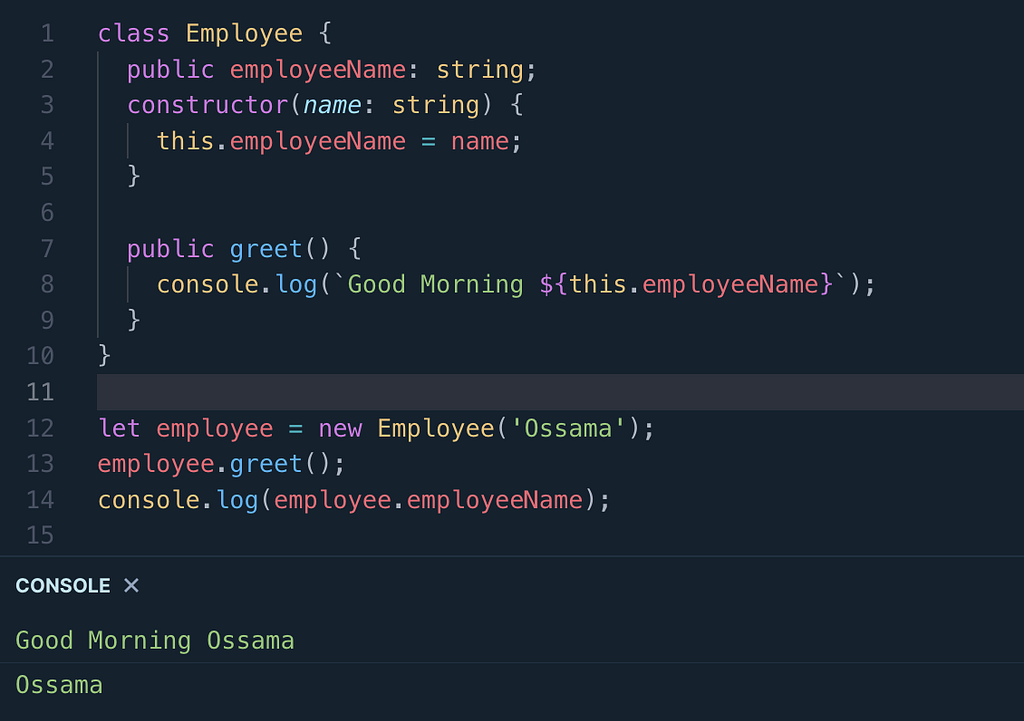Click line number 10 in the gutter
Image resolution: width=1024 pixels, height=721 pixels.
coord(40,356)
